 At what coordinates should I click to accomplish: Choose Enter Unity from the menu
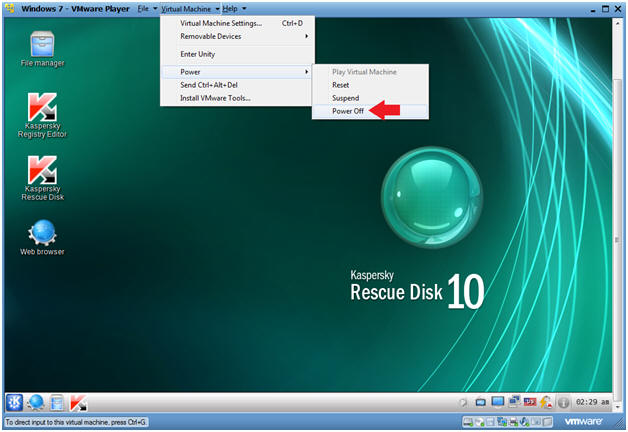[x=238, y=54]
